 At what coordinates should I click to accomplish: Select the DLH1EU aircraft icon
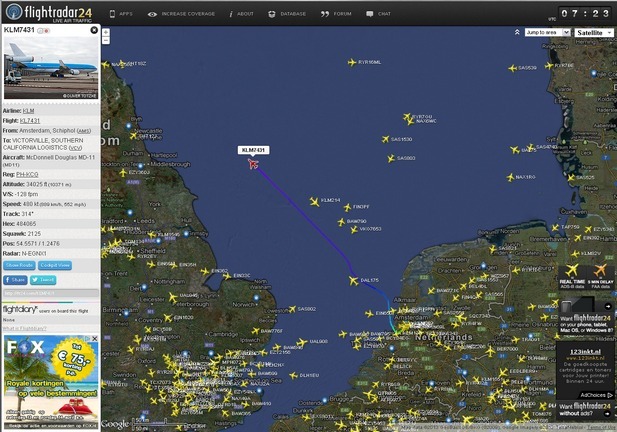(x=294, y=376)
